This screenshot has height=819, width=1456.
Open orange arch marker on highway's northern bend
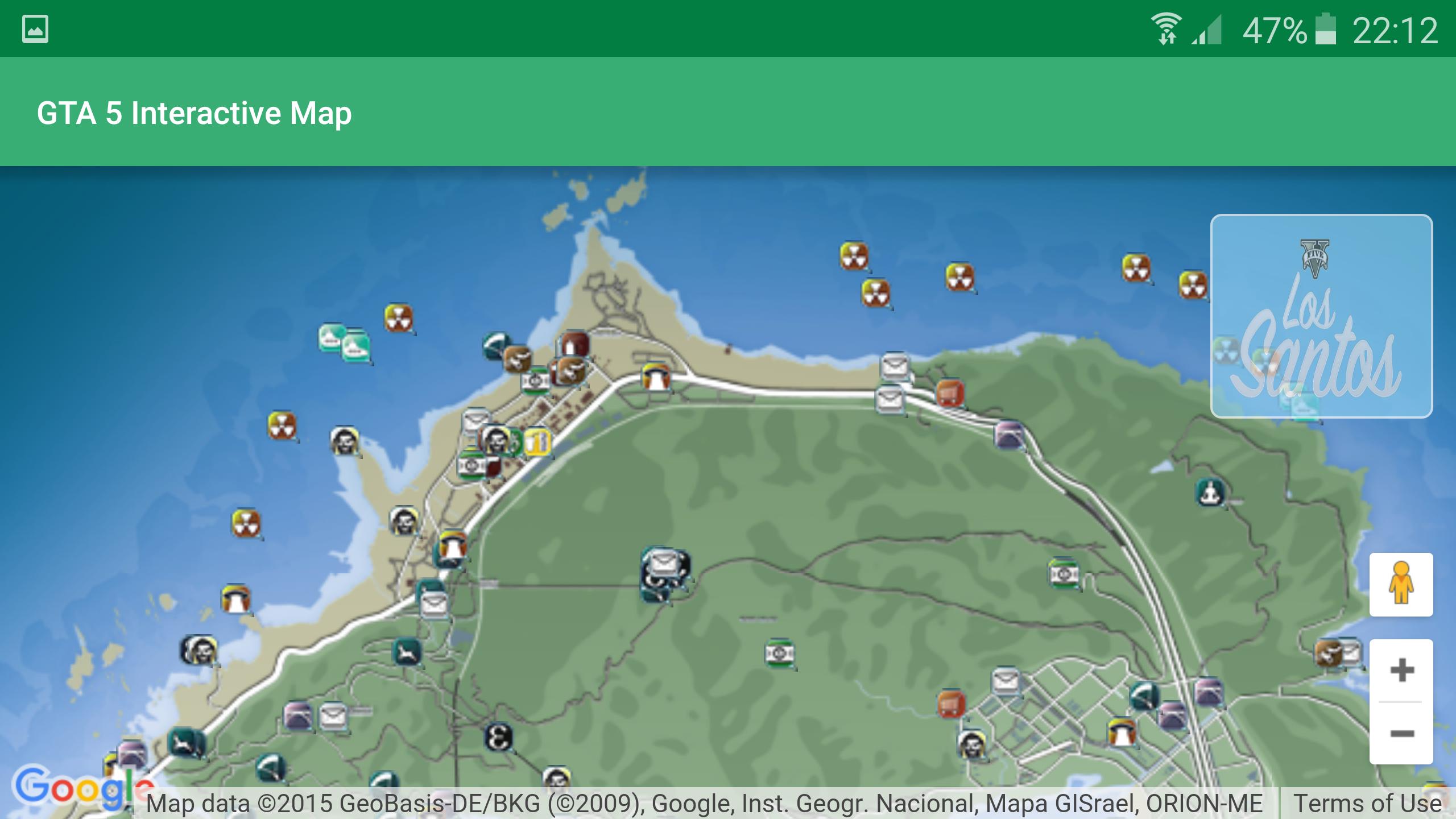coord(655,377)
